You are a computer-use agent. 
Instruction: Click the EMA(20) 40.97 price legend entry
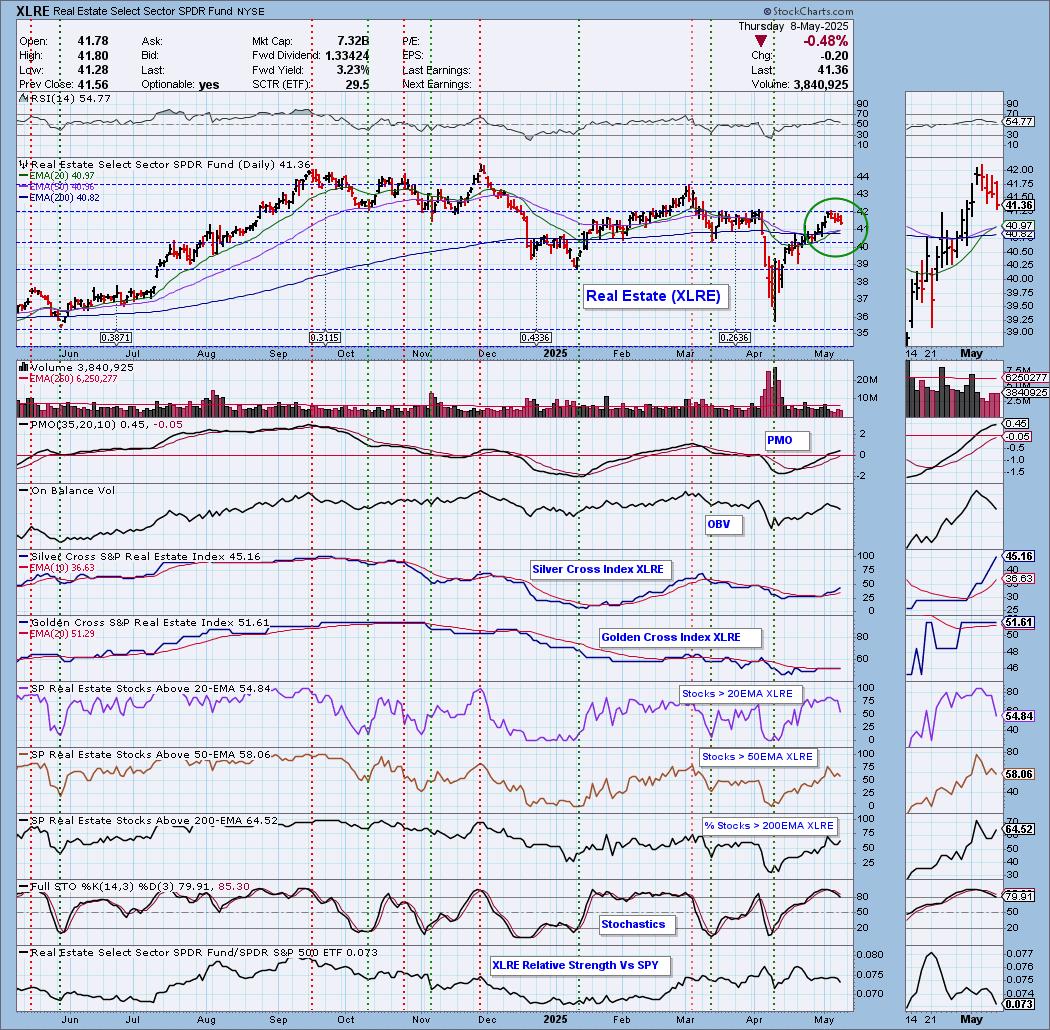coord(57,175)
